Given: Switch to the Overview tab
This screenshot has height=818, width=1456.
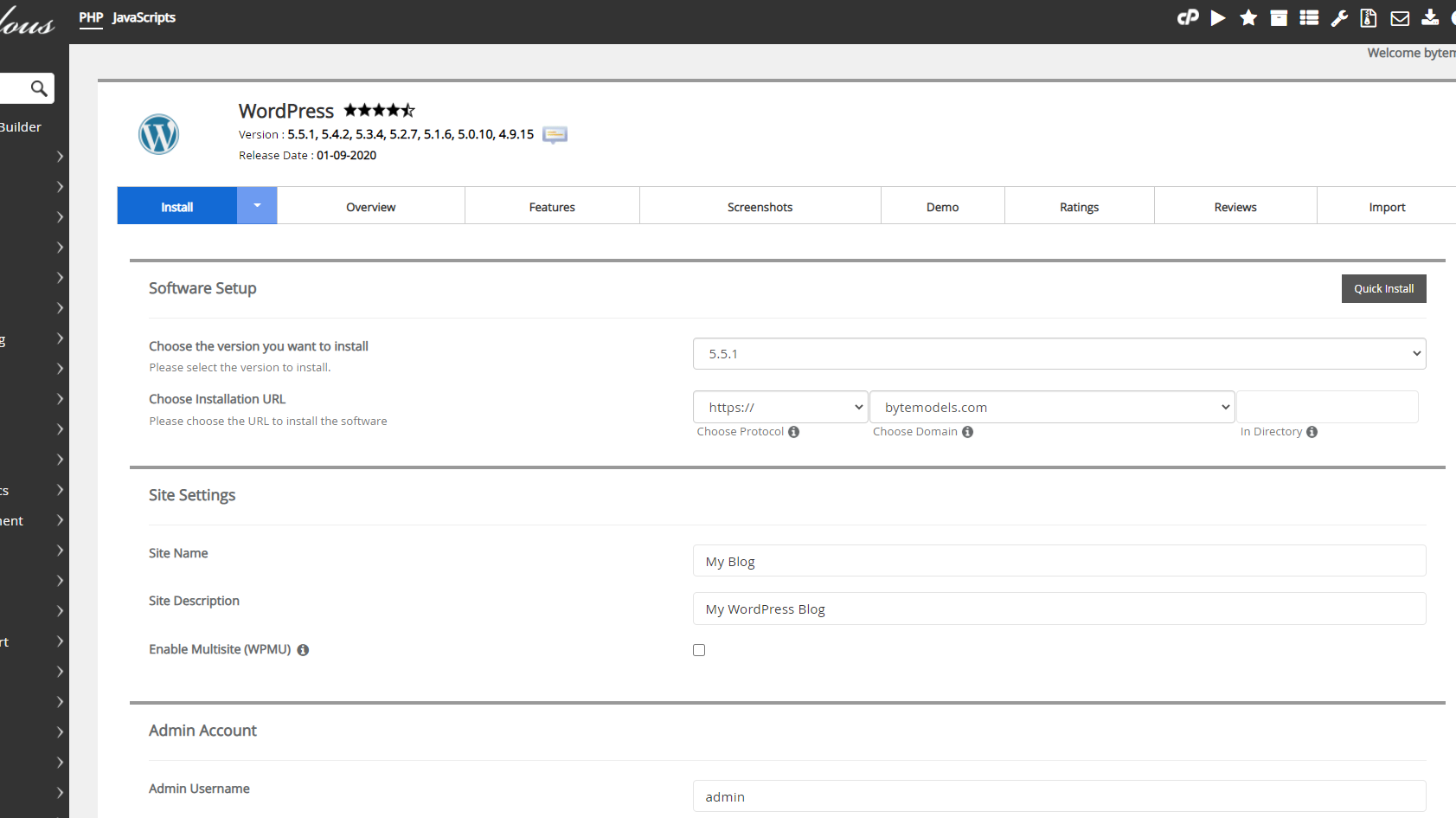Looking at the screenshot, I should (370, 207).
